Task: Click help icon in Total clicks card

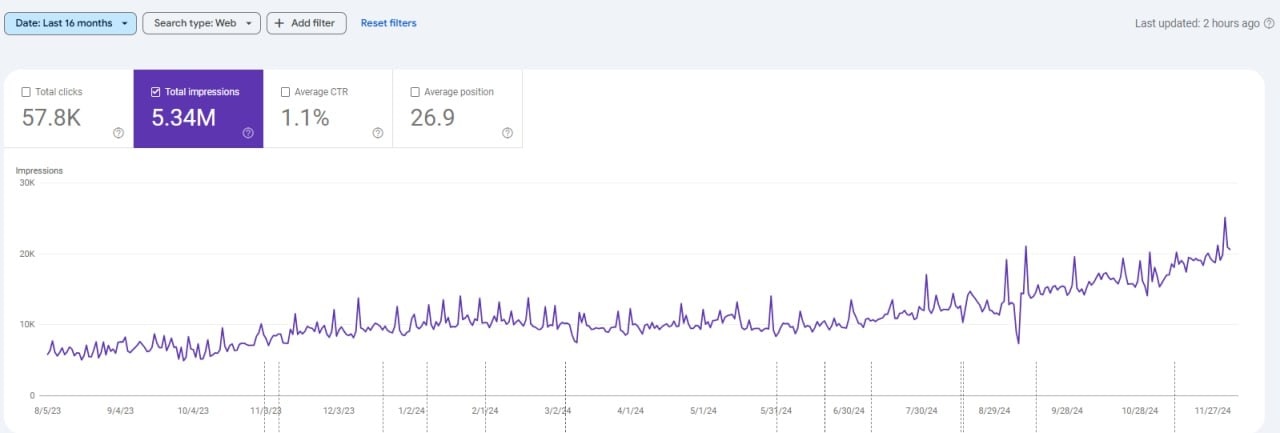Action: tap(118, 133)
